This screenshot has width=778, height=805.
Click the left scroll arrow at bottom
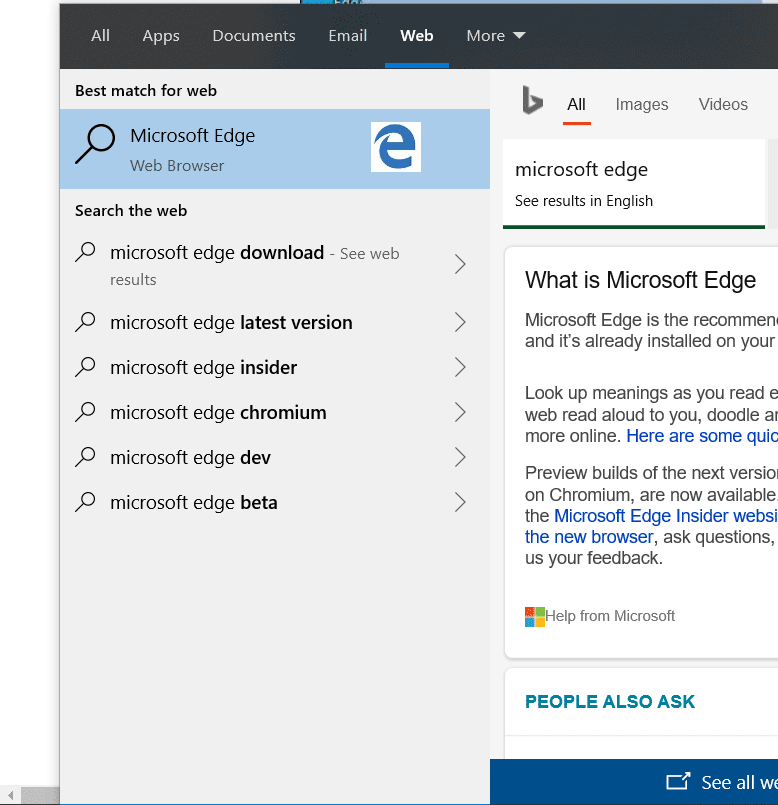[x=10, y=795]
